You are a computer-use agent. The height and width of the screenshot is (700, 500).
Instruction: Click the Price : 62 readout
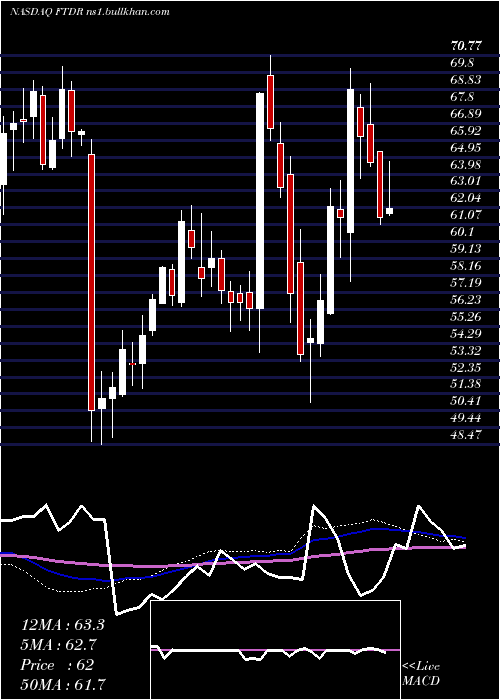pyautogui.click(x=57, y=665)
